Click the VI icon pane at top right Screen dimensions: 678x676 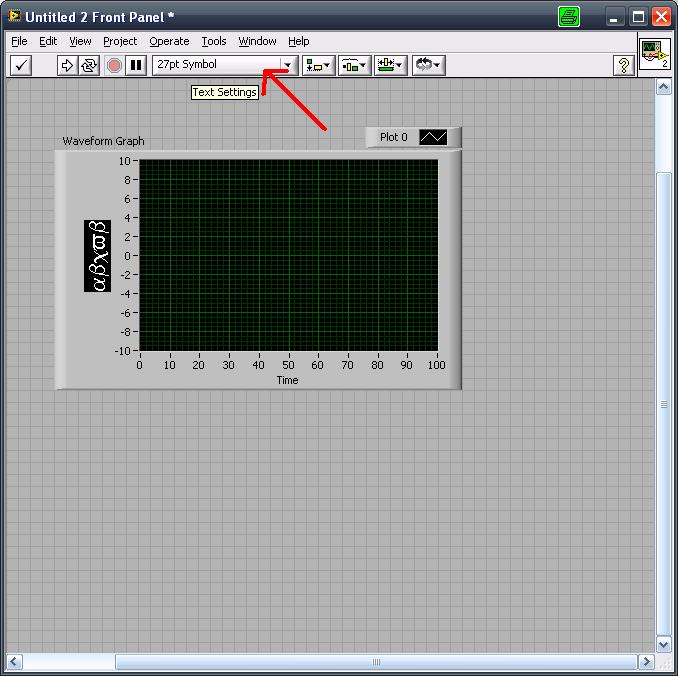click(655, 53)
